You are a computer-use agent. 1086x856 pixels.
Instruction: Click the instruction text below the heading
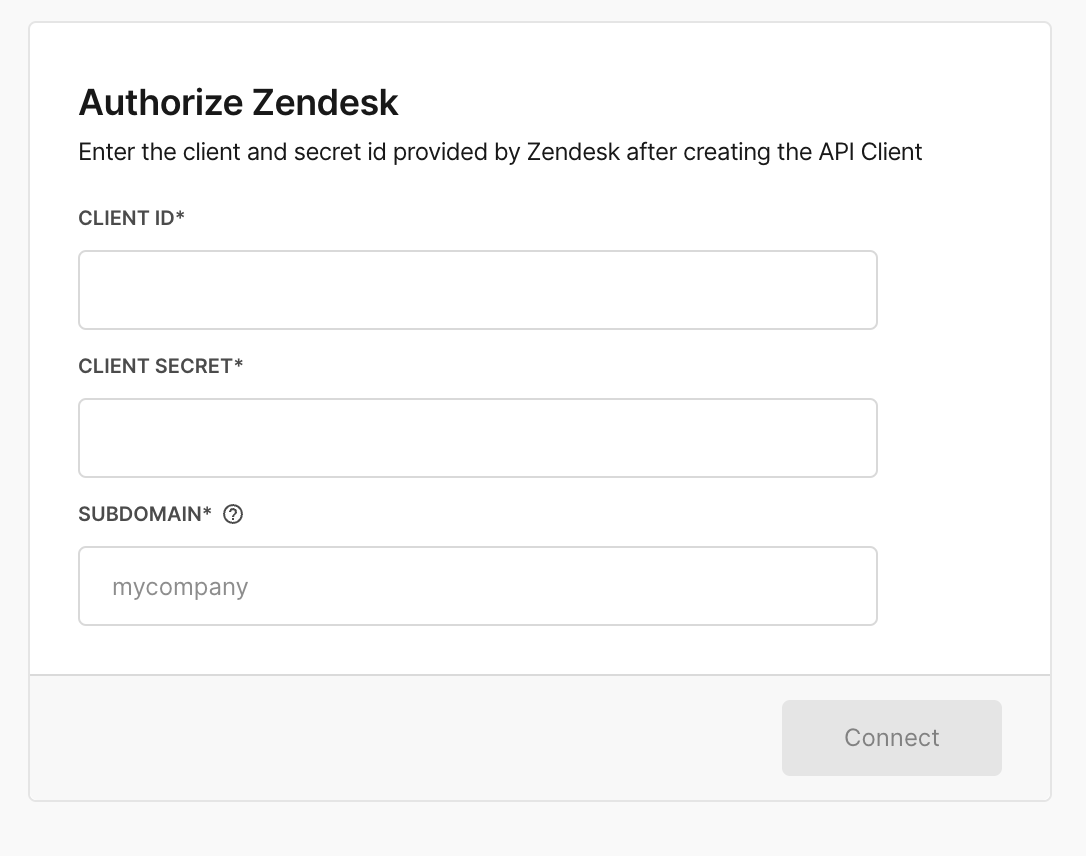500,152
